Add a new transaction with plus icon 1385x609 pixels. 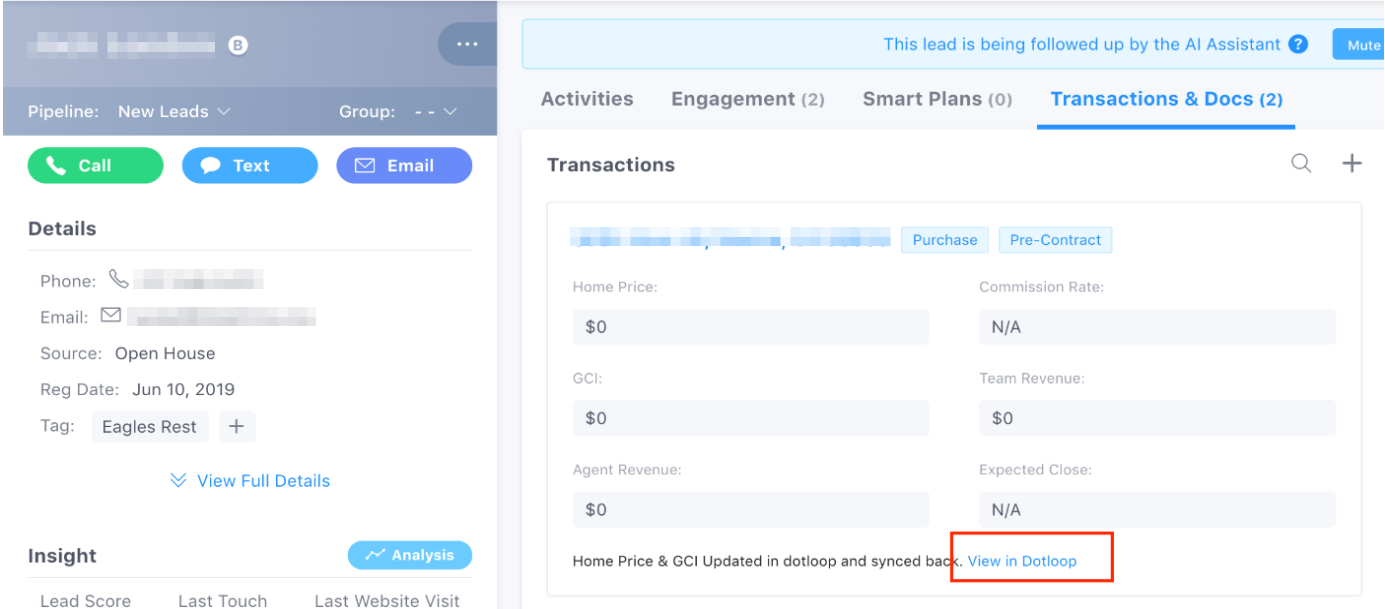coord(1352,163)
